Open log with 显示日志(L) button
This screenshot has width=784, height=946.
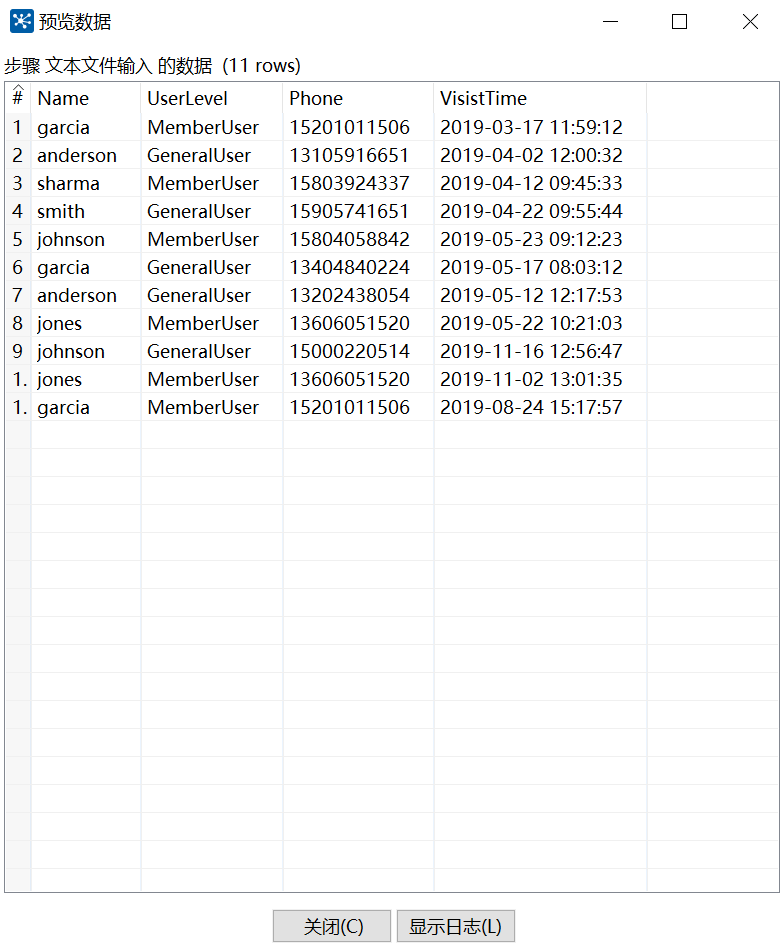click(456, 925)
